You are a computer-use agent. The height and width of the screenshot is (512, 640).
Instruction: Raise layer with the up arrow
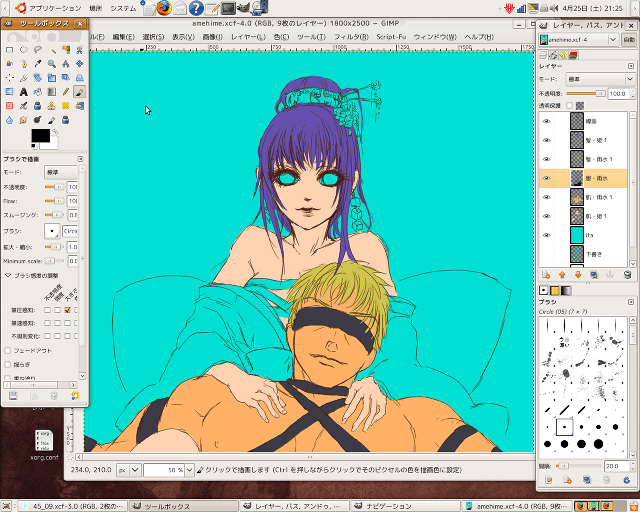click(562, 275)
